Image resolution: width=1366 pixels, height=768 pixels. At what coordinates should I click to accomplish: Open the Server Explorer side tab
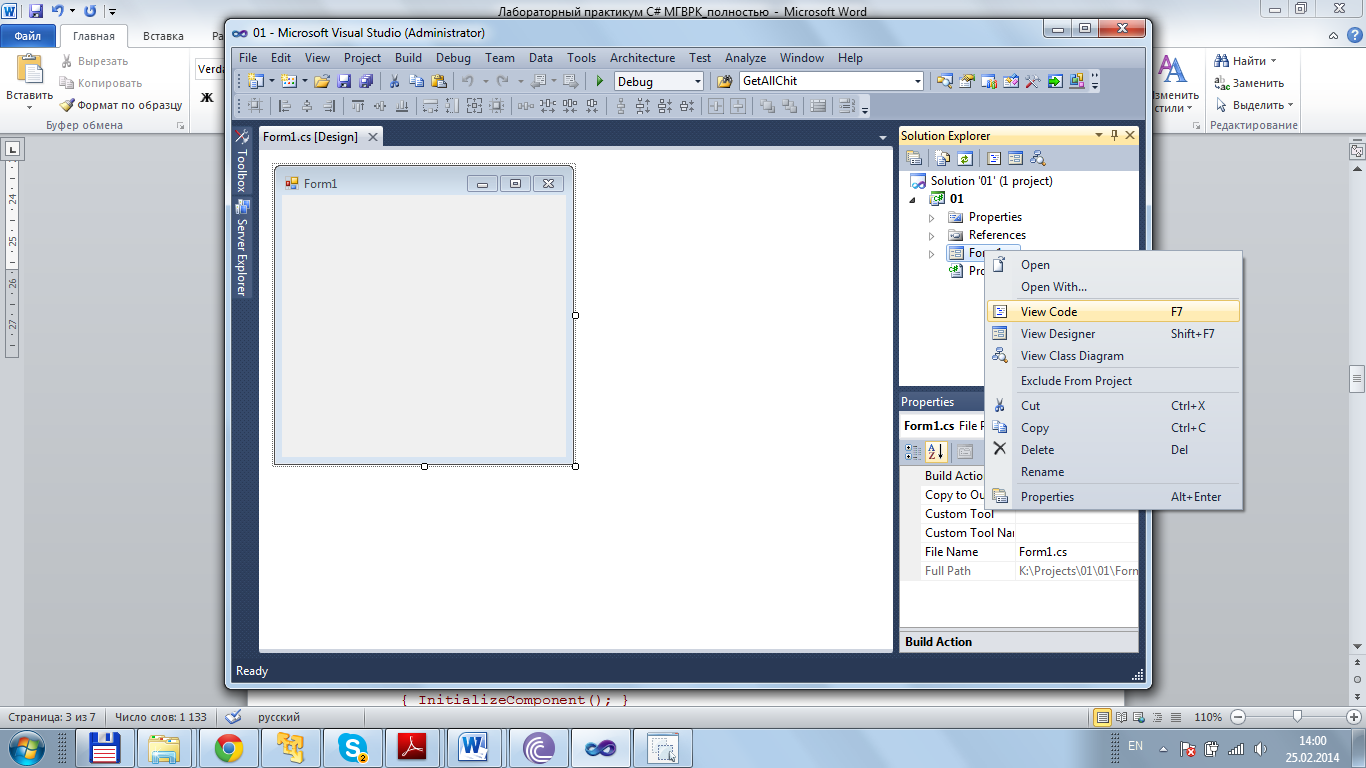tap(241, 249)
